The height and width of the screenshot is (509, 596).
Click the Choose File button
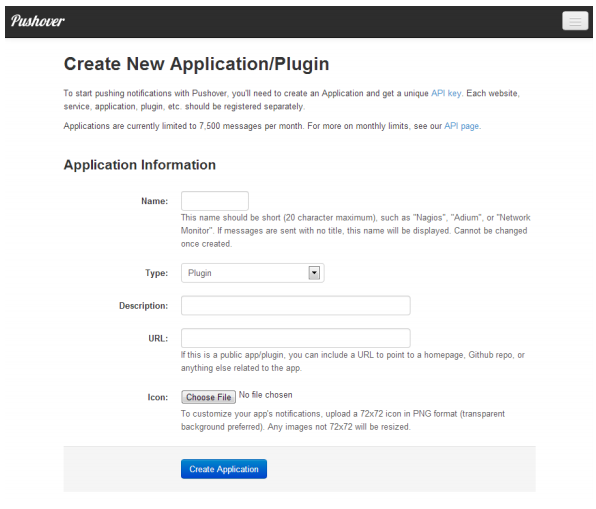208,397
